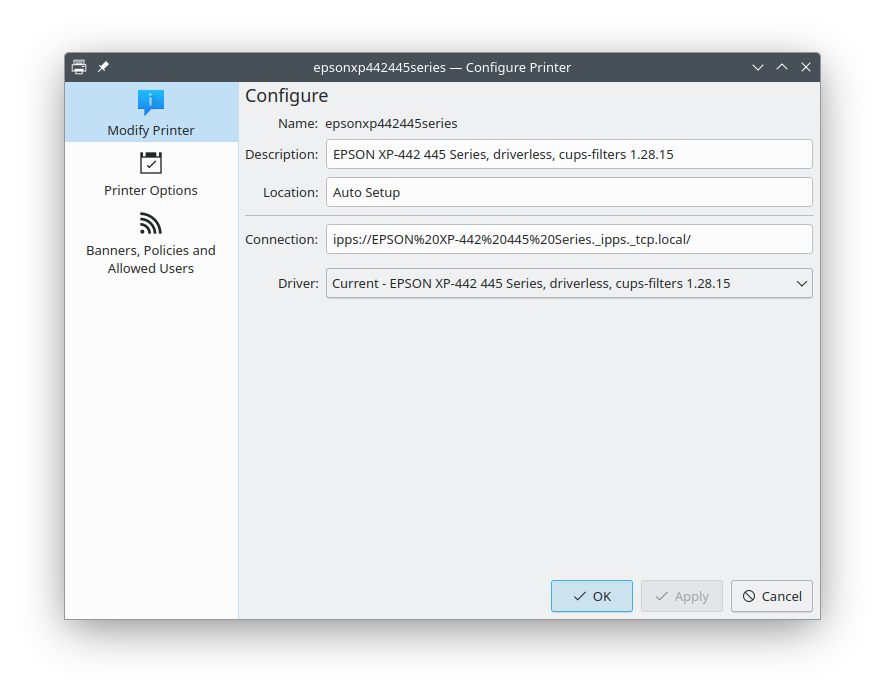Open "Banners, Policies and Allowed Users" label
The image size is (885, 696).
coord(151,259)
